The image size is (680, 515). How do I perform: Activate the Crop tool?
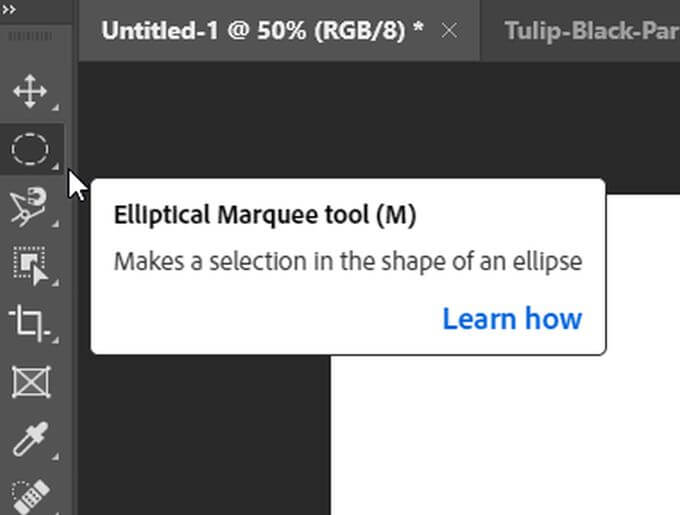click(29, 322)
